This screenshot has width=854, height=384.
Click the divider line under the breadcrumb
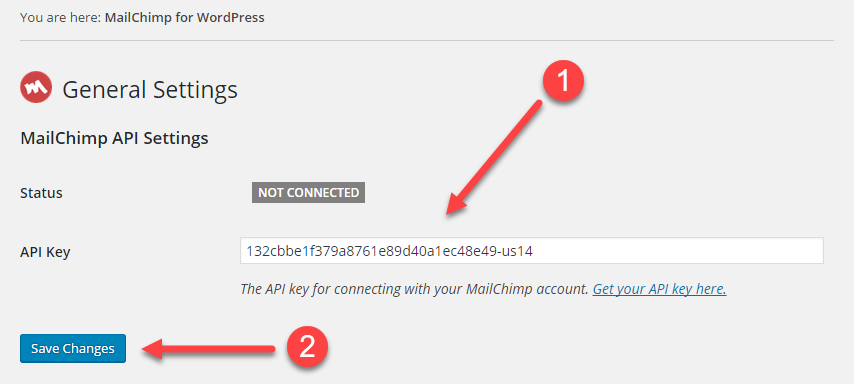click(x=427, y=40)
